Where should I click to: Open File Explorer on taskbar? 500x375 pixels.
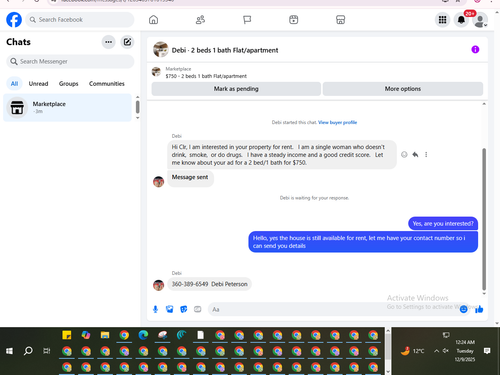105,335
